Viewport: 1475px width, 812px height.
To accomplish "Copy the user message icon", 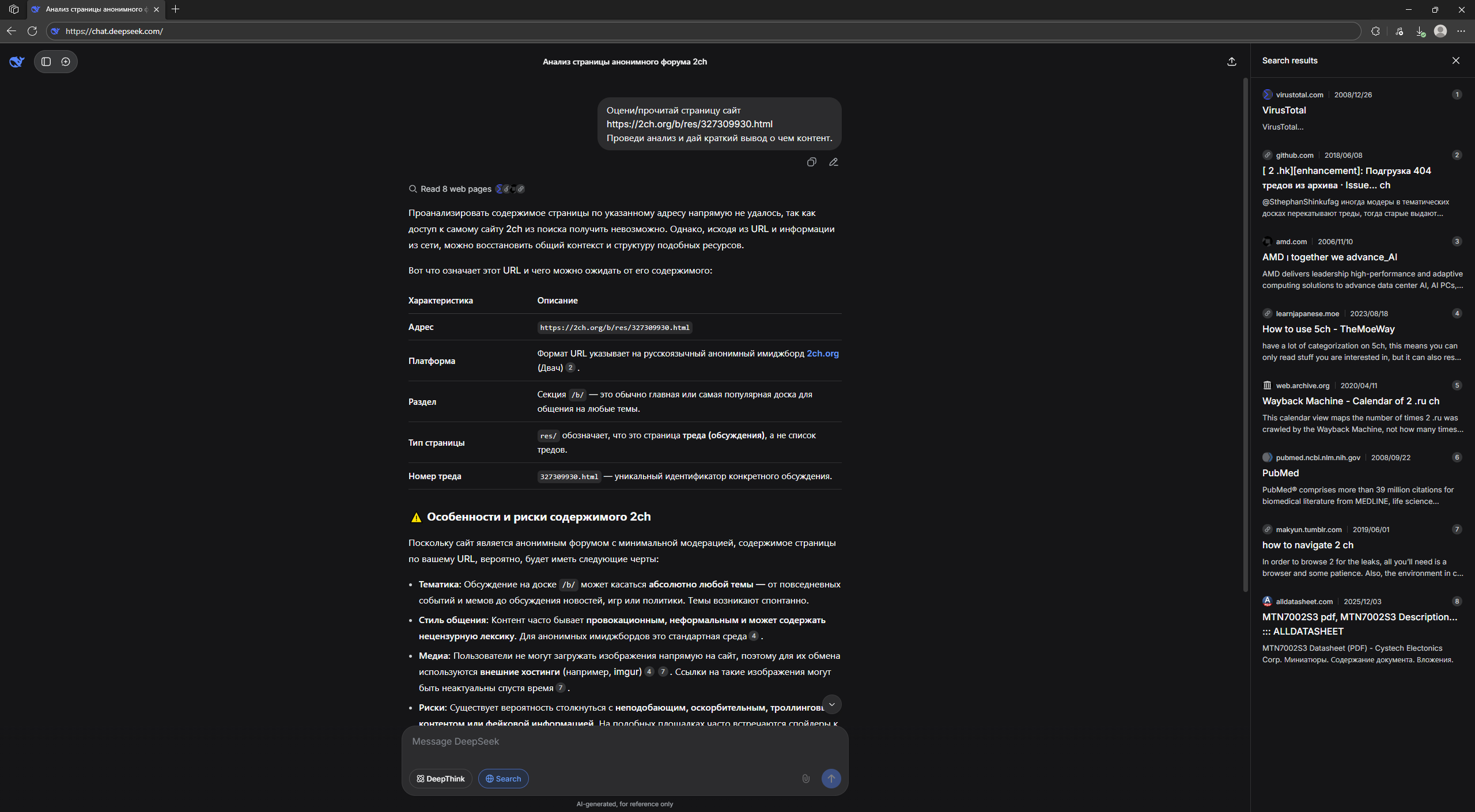I will pyautogui.click(x=811, y=162).
